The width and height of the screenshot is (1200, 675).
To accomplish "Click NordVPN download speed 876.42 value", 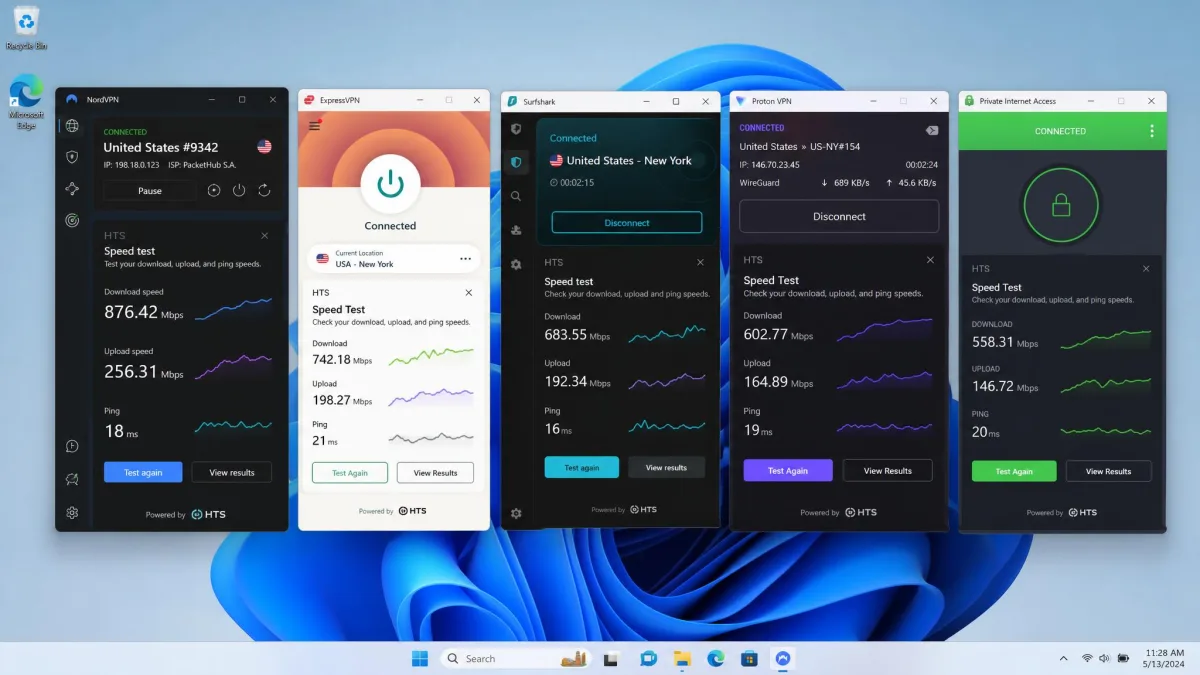I will (x=131, y=312).
